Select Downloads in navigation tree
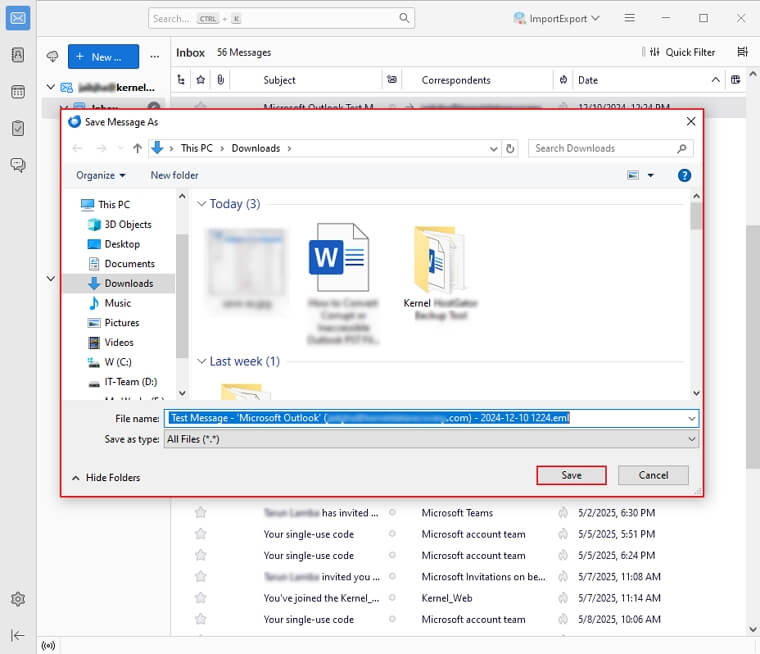The width and height of the screenshot is (760, 654). click(128, 284)
